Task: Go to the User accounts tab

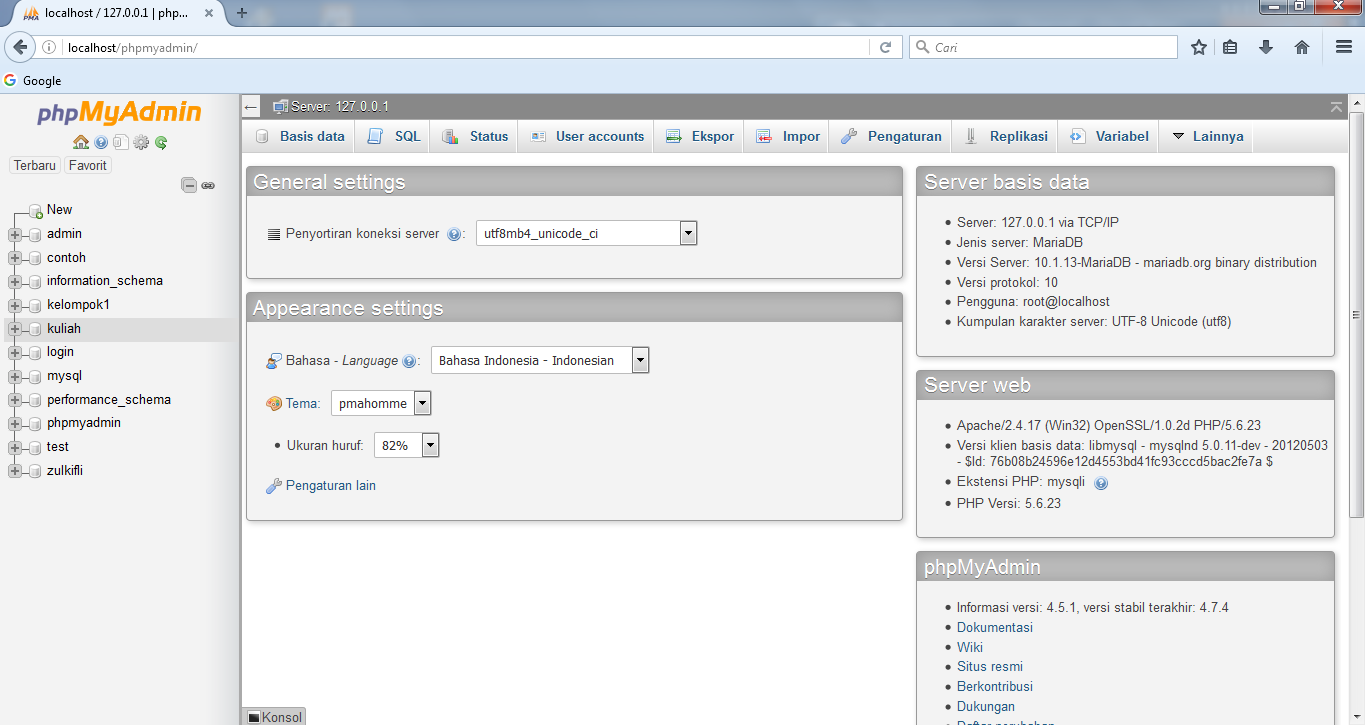Action: click(x=587, y=136)
